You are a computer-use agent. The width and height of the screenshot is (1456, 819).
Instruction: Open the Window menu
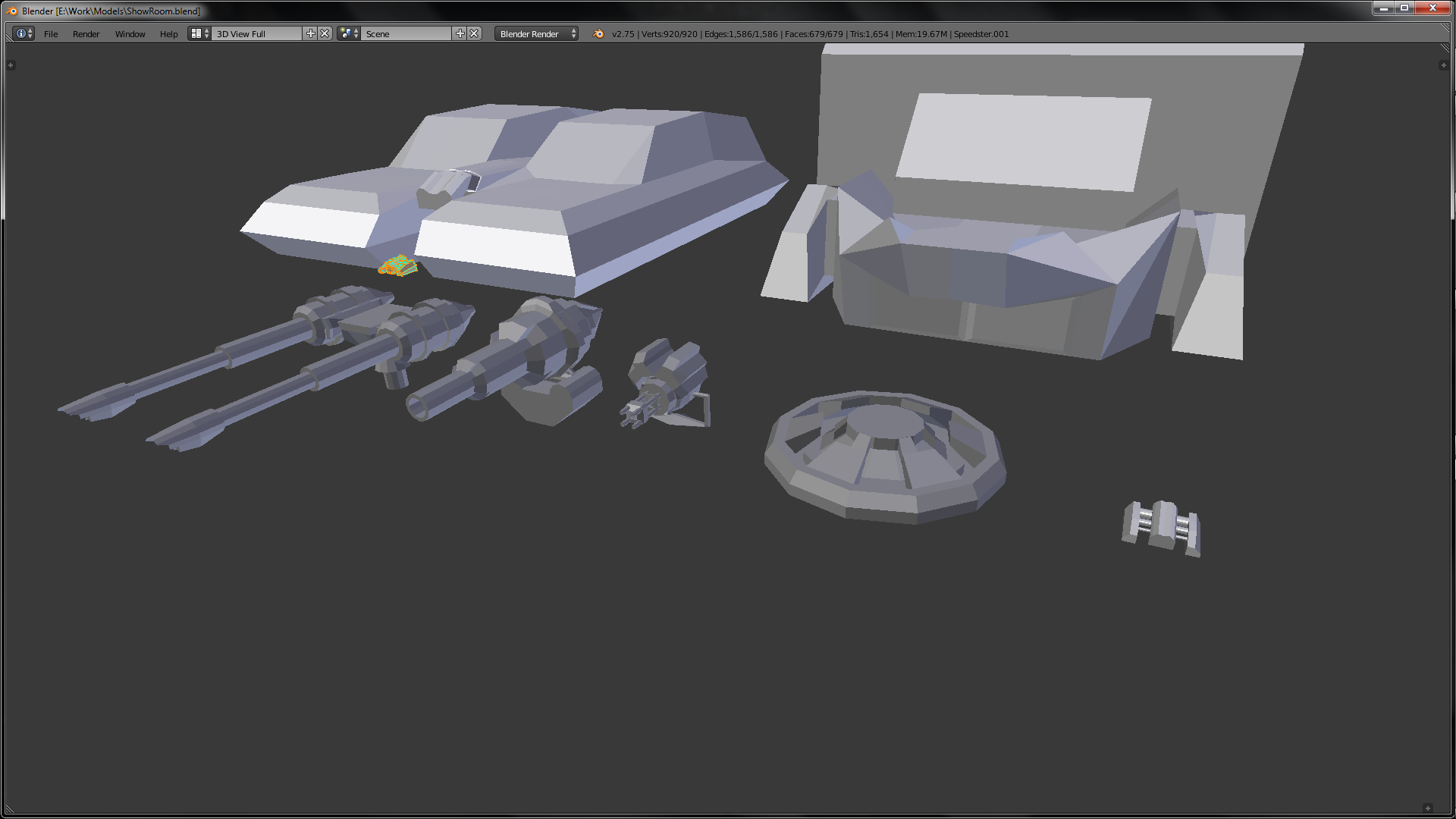coord(130,34)
